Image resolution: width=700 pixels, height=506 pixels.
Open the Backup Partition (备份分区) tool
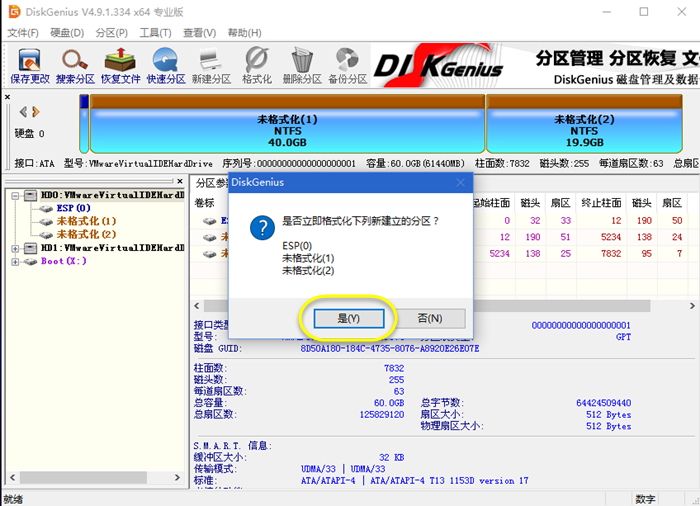point(348,66)
